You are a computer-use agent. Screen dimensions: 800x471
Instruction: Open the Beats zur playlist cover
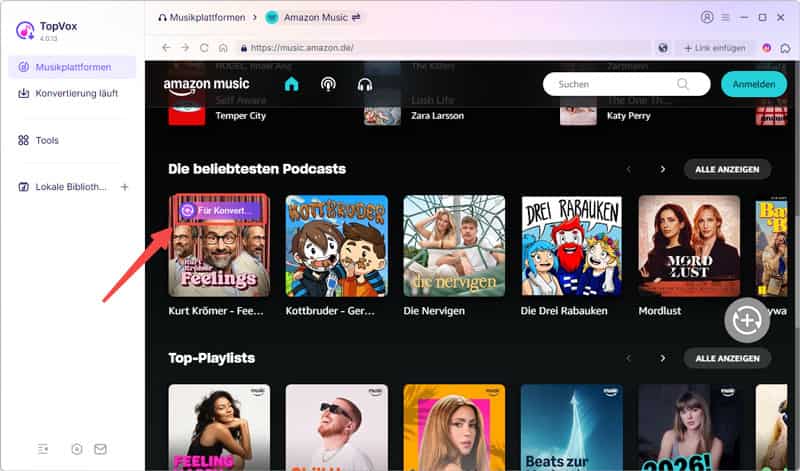coord(571,428)
